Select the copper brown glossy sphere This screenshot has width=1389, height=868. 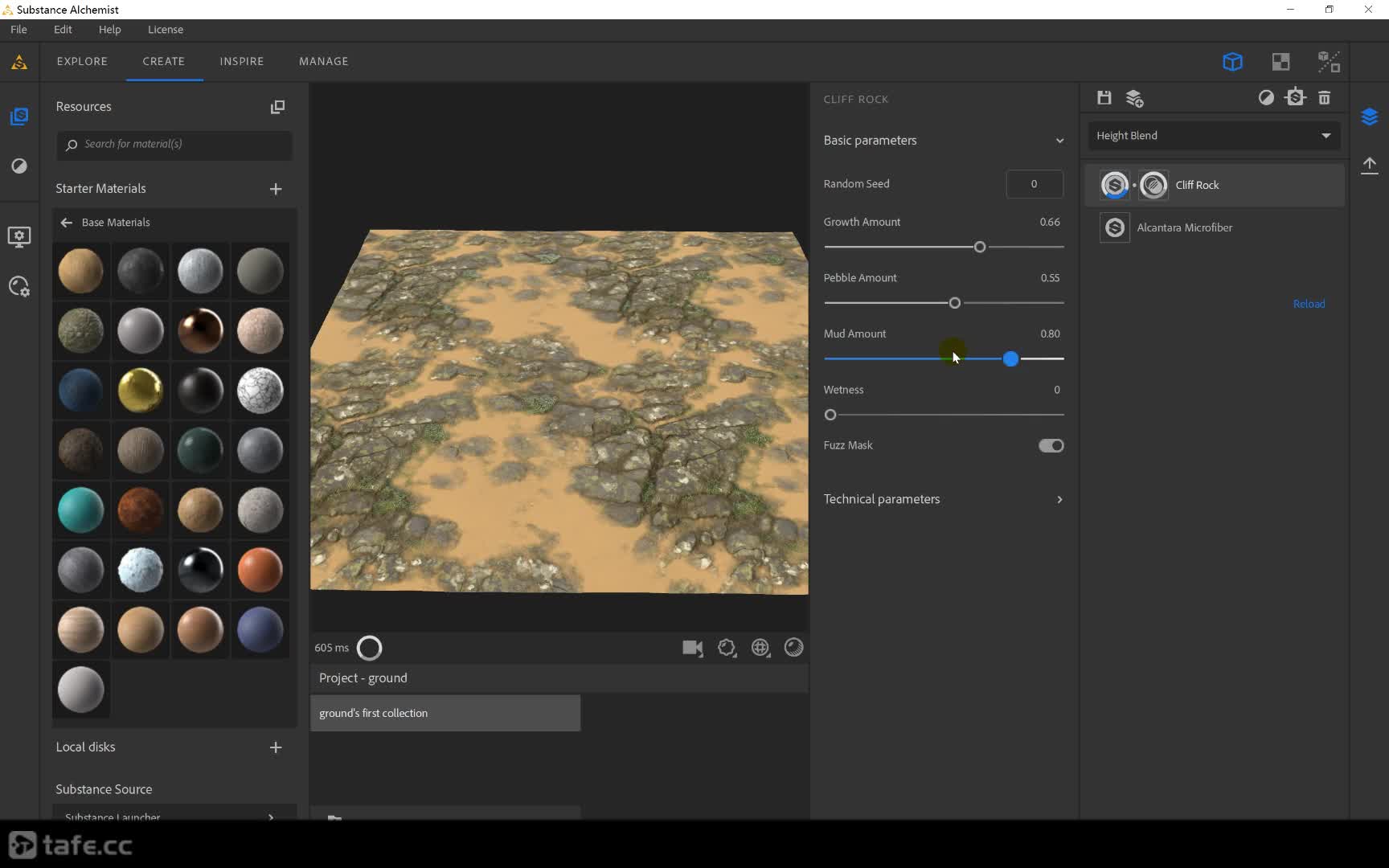point(200,330)
